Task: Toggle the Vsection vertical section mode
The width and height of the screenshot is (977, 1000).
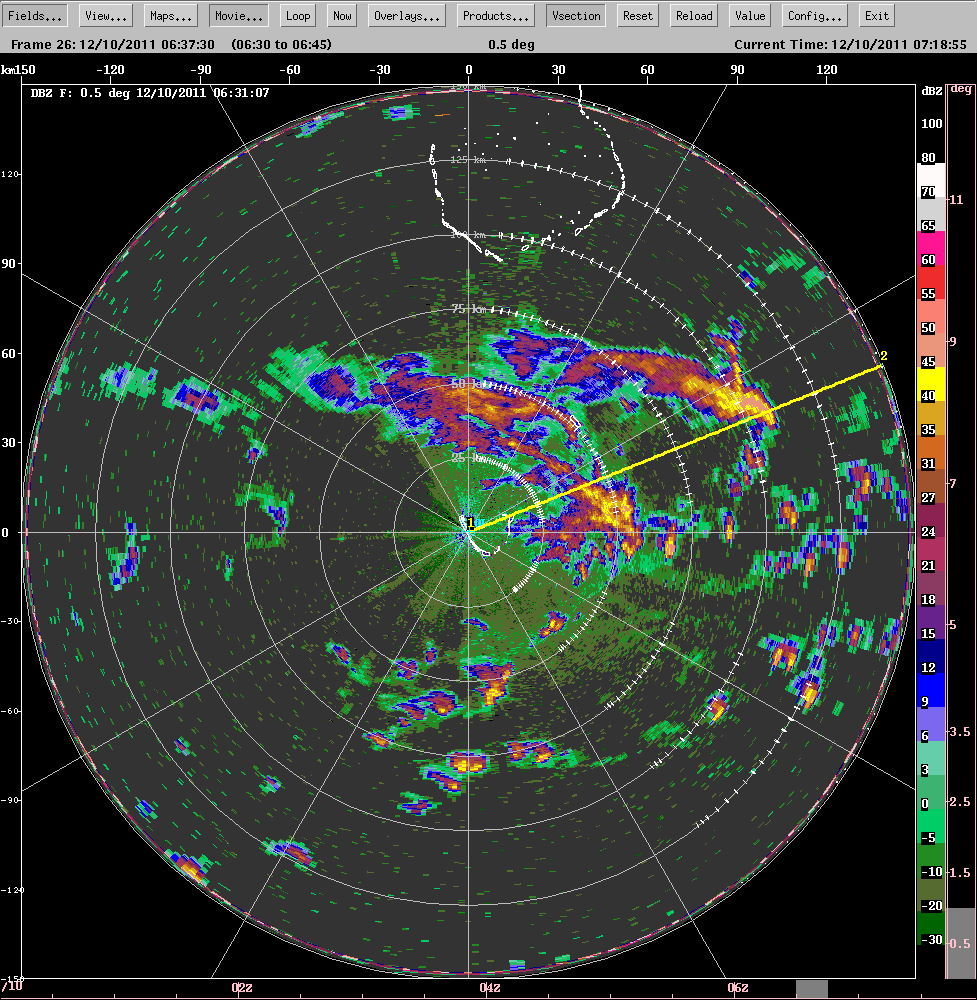Action: pyautogui.click(x=576, y=16)
